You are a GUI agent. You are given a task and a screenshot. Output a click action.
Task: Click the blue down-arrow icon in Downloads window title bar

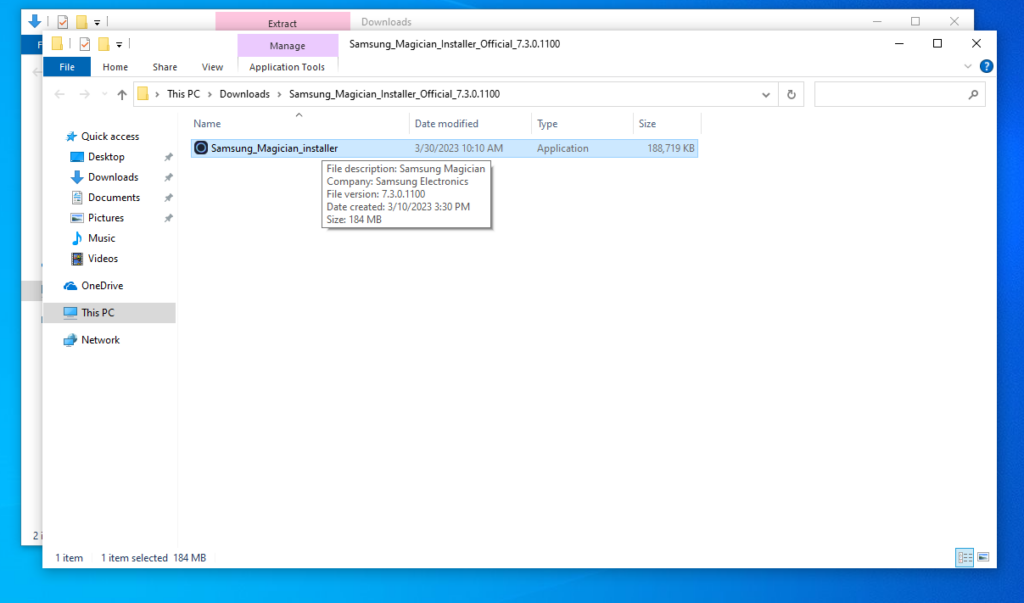point(35,22)
